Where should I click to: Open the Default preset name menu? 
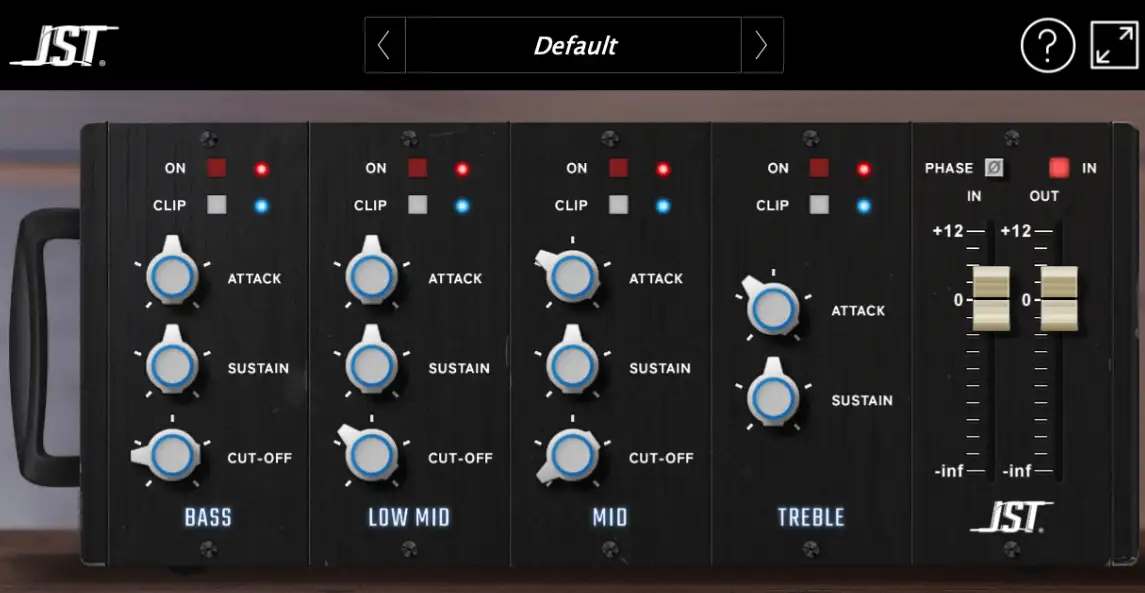(574, 45)
